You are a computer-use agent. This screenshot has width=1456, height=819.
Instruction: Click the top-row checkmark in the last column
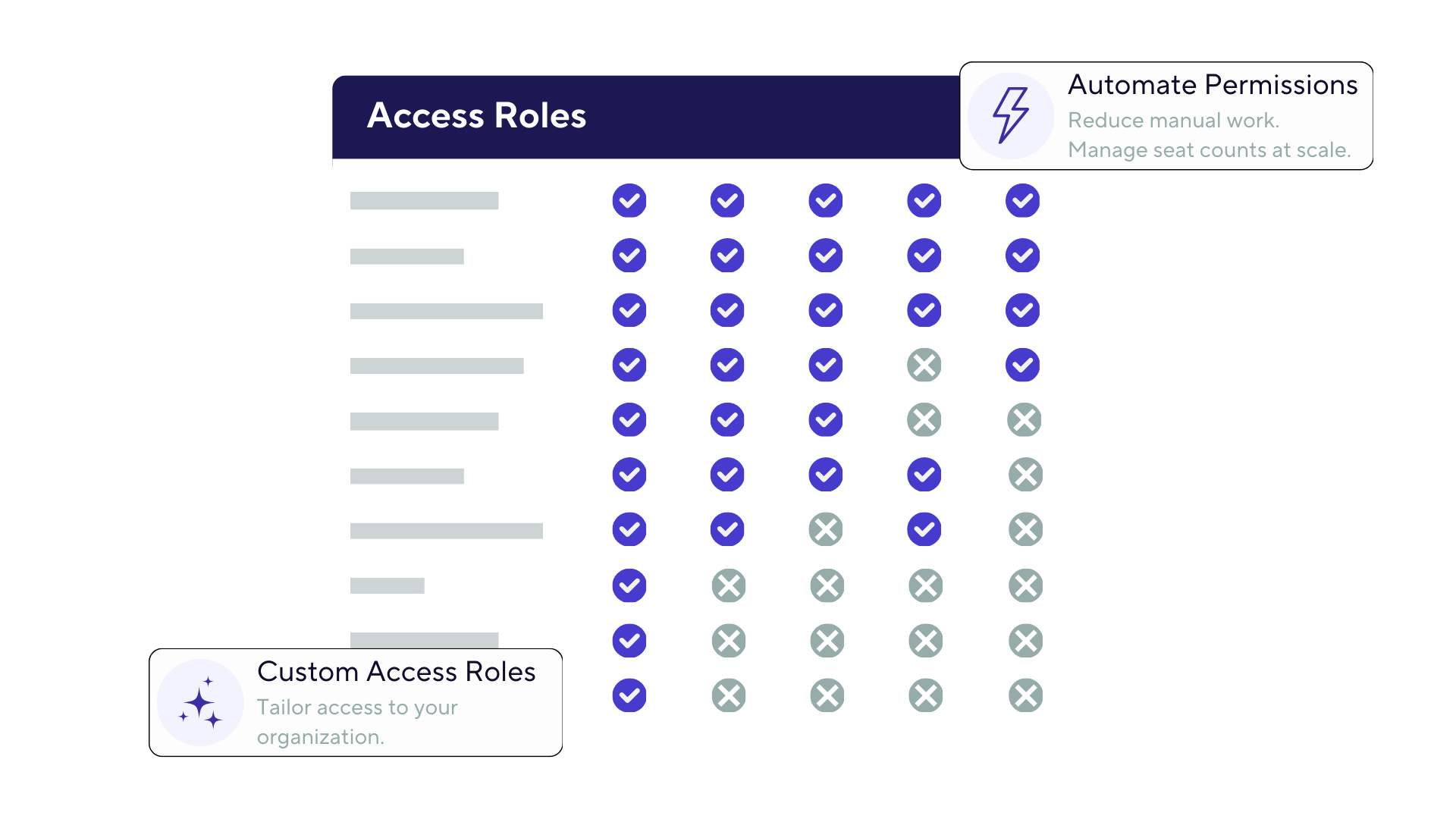point(1022,201)
